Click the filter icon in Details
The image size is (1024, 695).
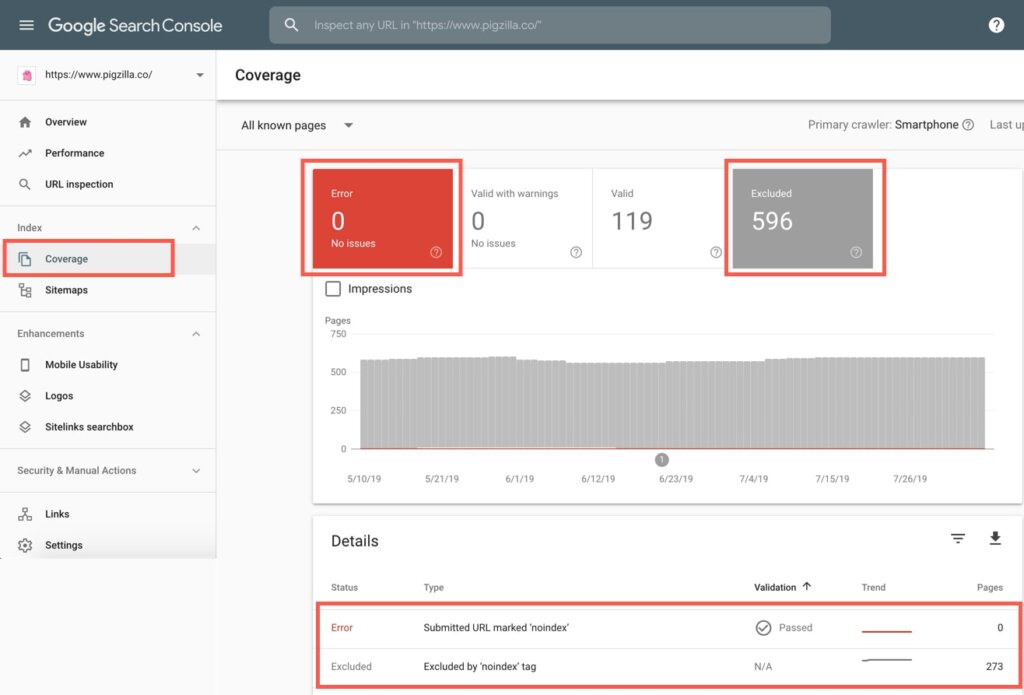958,539
